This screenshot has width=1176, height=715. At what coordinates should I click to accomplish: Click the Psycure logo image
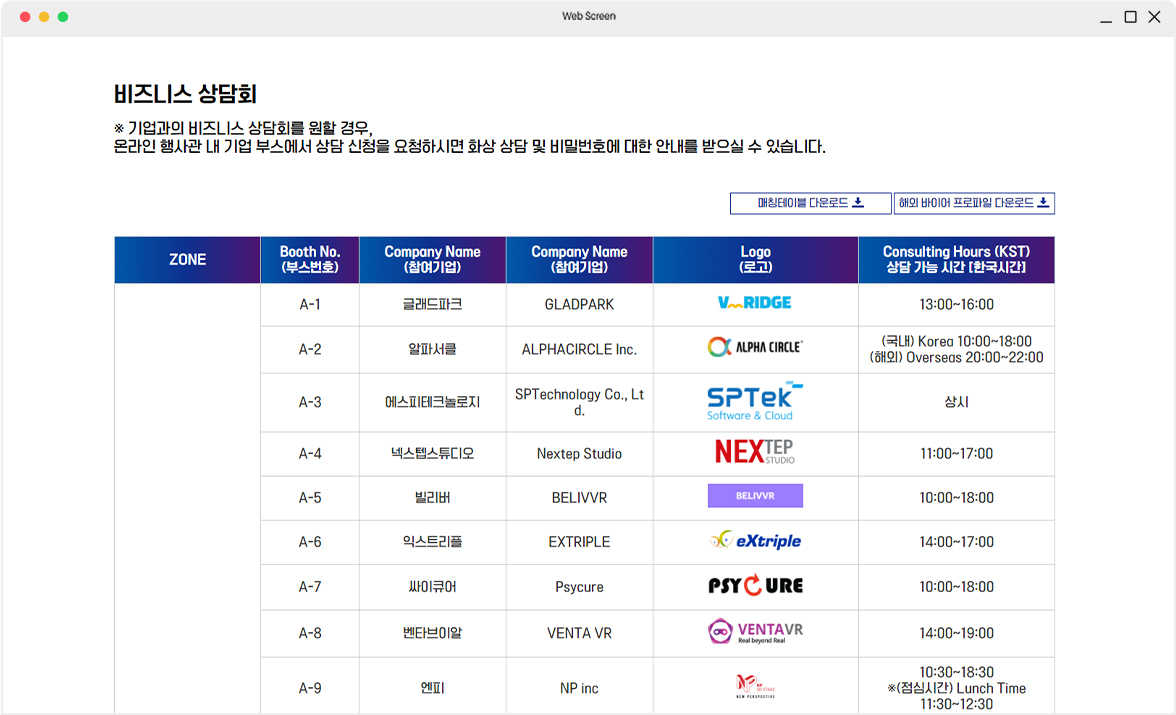[755, 586]
